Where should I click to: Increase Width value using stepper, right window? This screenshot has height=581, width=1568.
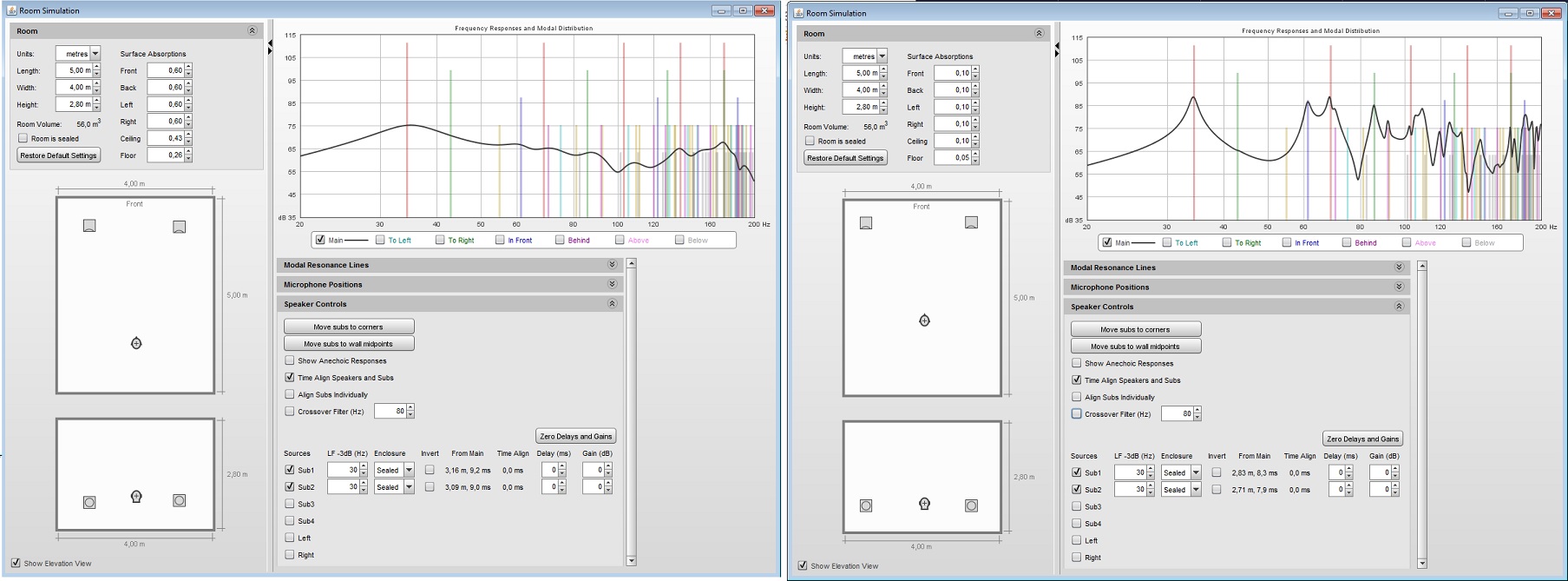[x=883, y=87]
